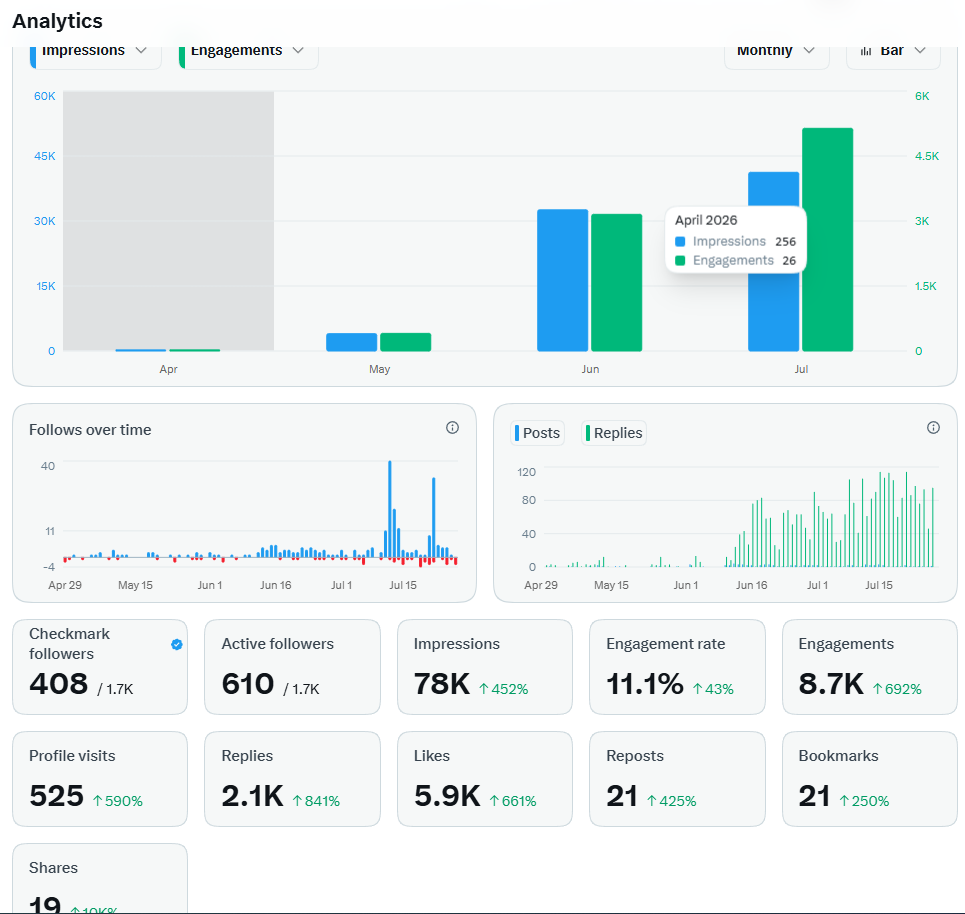Select the Likes 5.9K card
This screenshot has width=965, height=914.
tap(485, 779)
